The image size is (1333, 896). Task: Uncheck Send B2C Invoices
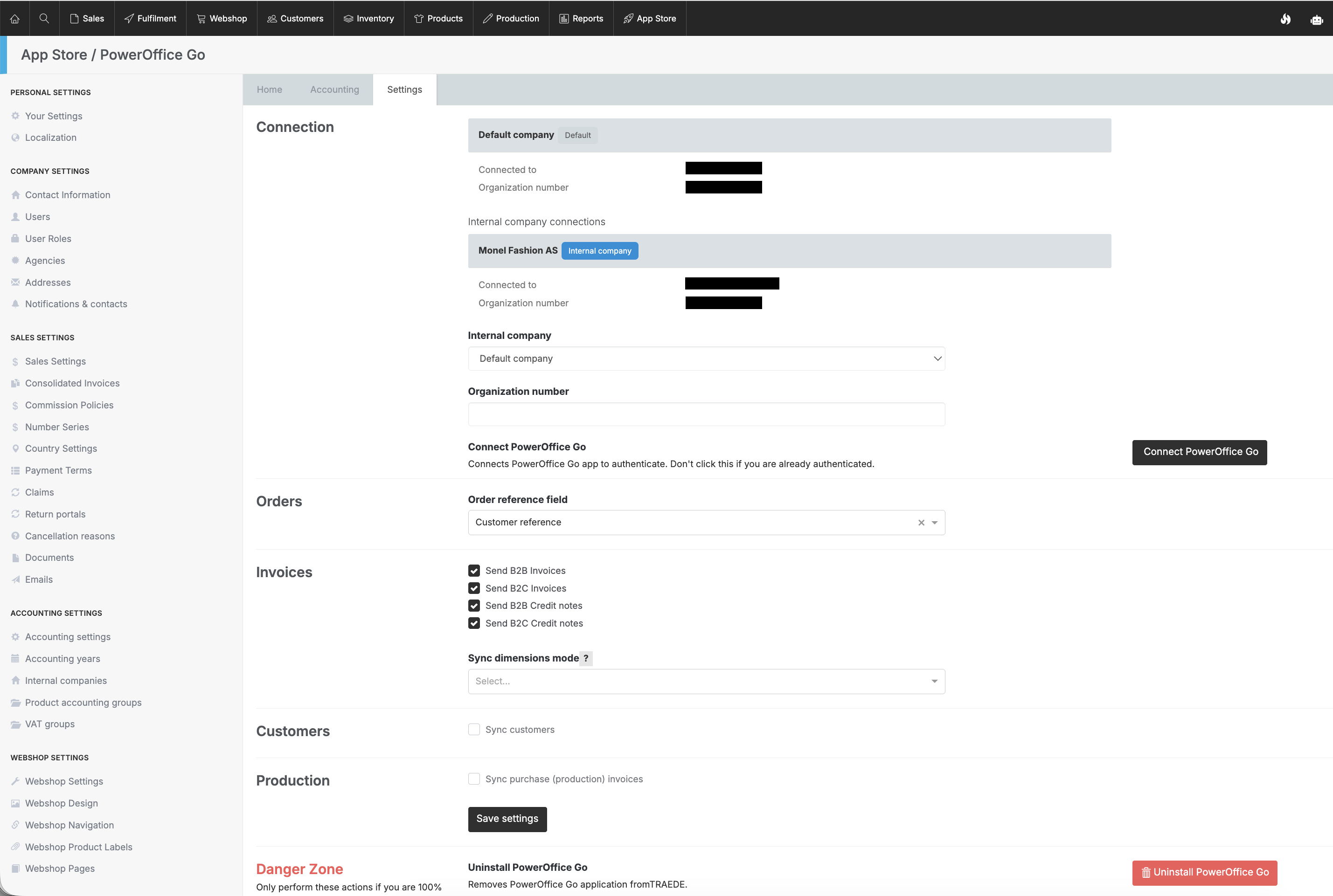point(474,589)
